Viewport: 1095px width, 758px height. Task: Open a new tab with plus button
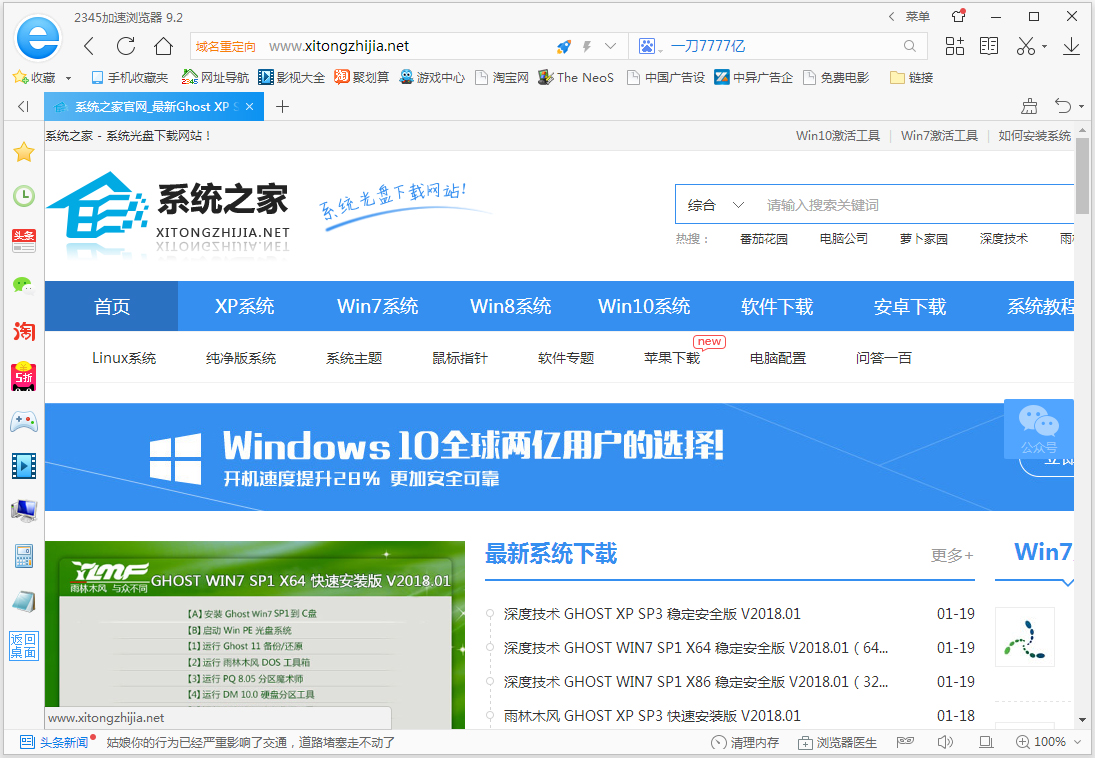[x=282, y=106]
